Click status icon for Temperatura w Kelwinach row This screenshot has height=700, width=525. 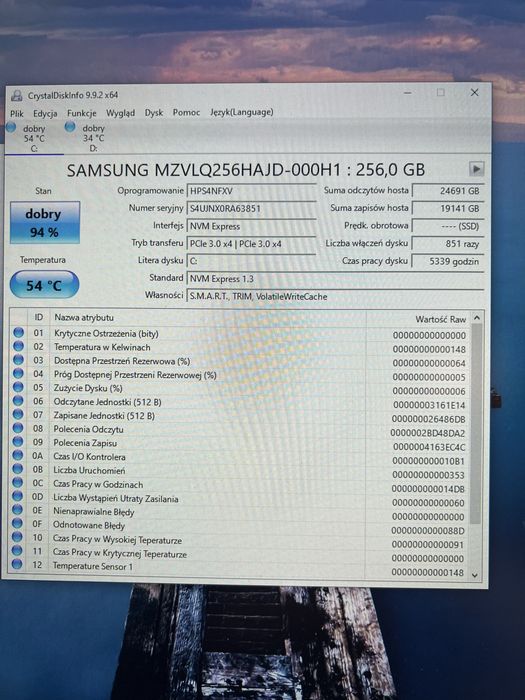coord(18,346)
